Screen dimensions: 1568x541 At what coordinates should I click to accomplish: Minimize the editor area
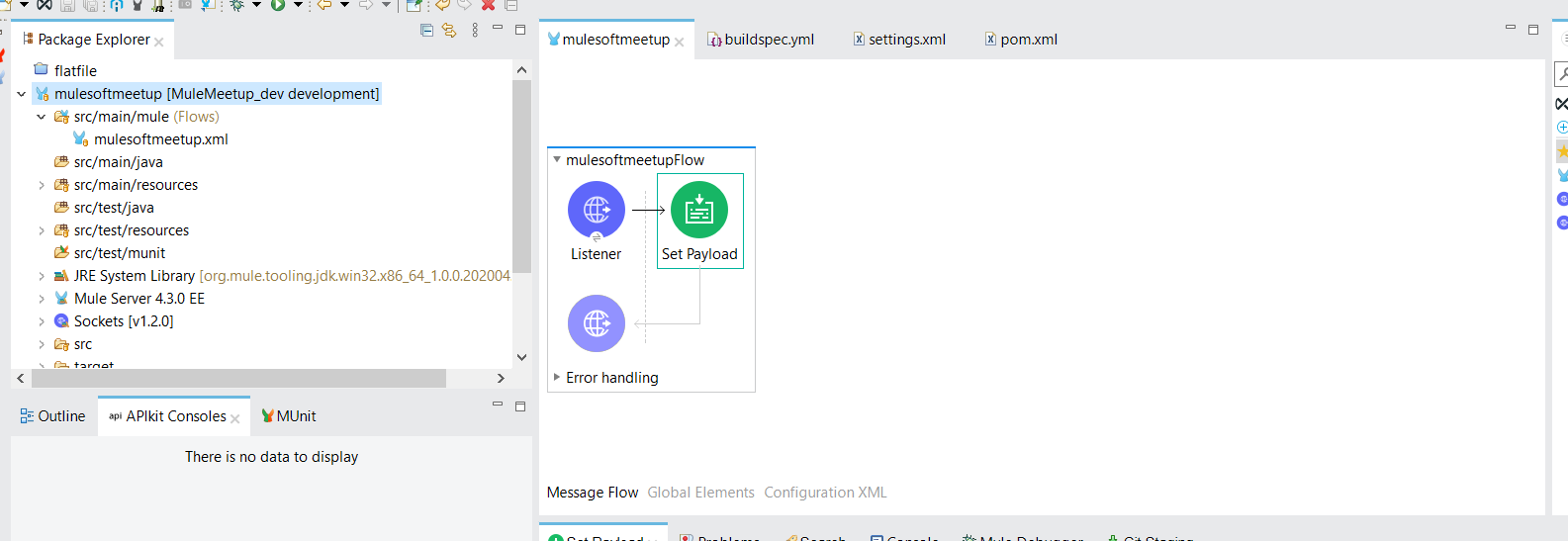1511,28
